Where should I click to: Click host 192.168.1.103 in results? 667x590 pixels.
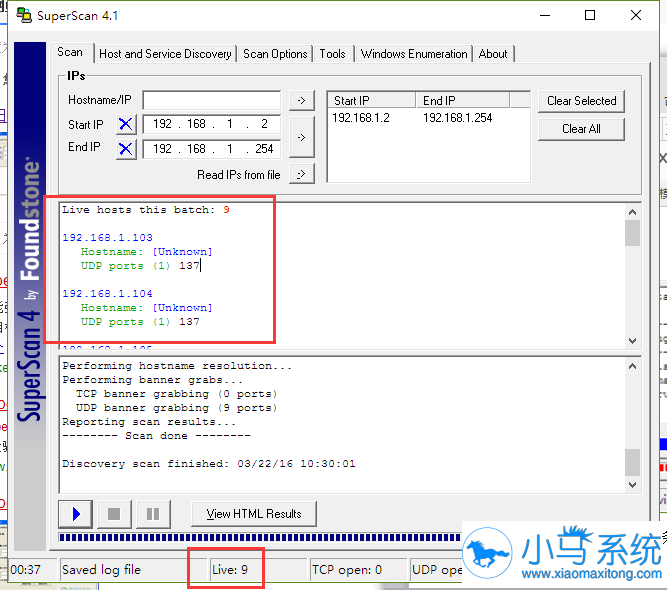pyautogui.click(x=108, y=237)
